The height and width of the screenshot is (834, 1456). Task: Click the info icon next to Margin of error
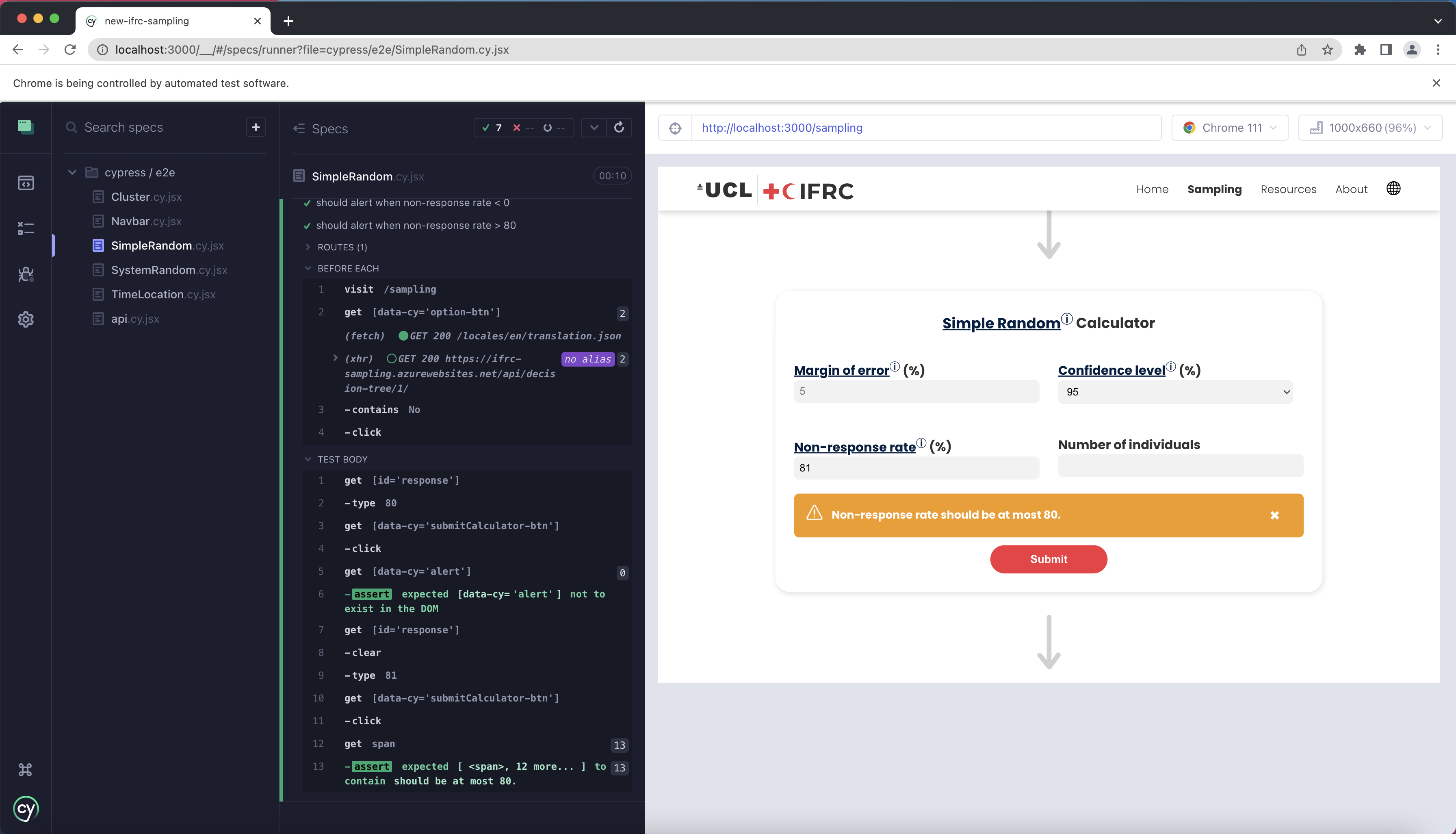point(895,367)
